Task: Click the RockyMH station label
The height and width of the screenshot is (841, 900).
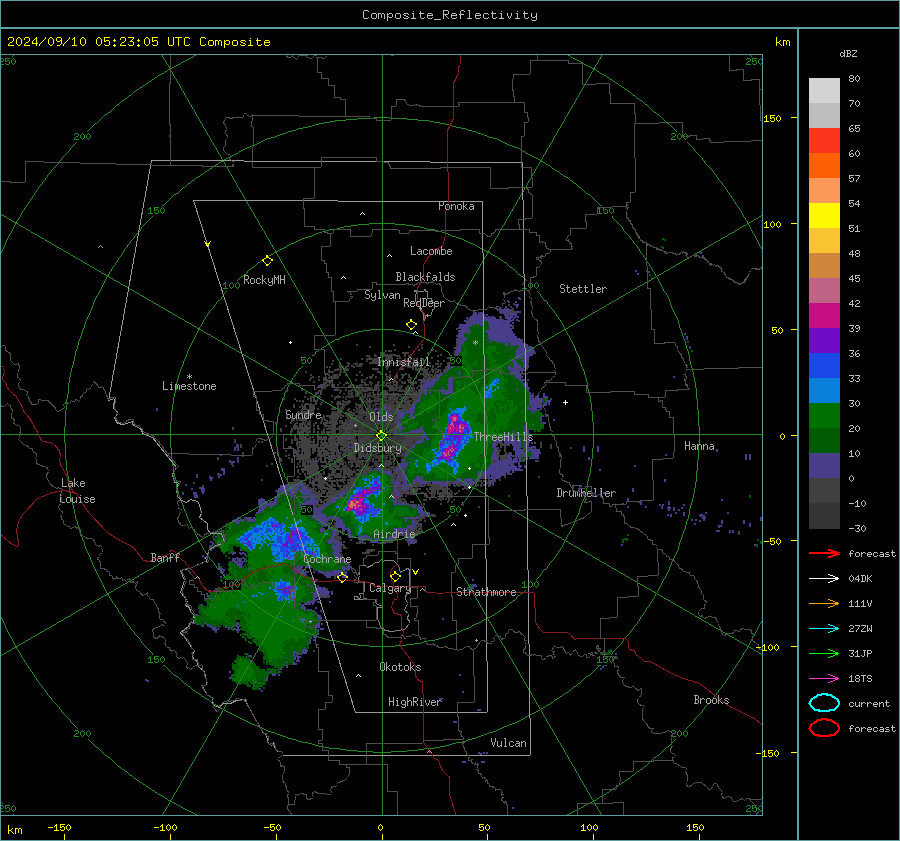Action: click(x=264, y=280)
